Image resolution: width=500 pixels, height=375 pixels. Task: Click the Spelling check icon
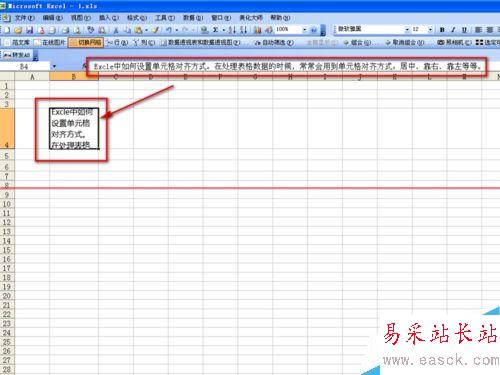91,30
